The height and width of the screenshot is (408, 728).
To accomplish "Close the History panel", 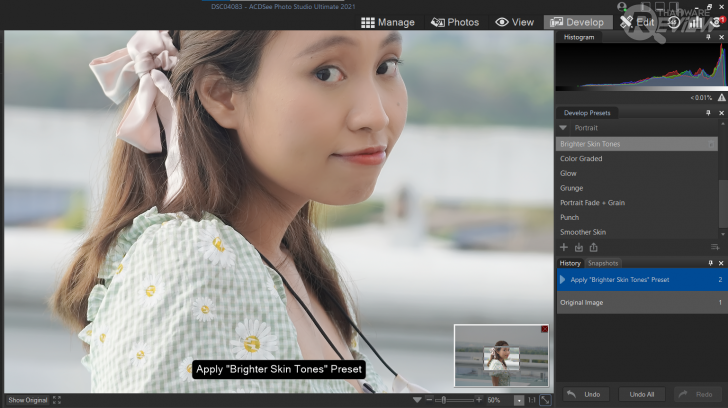I will point(721,263).
